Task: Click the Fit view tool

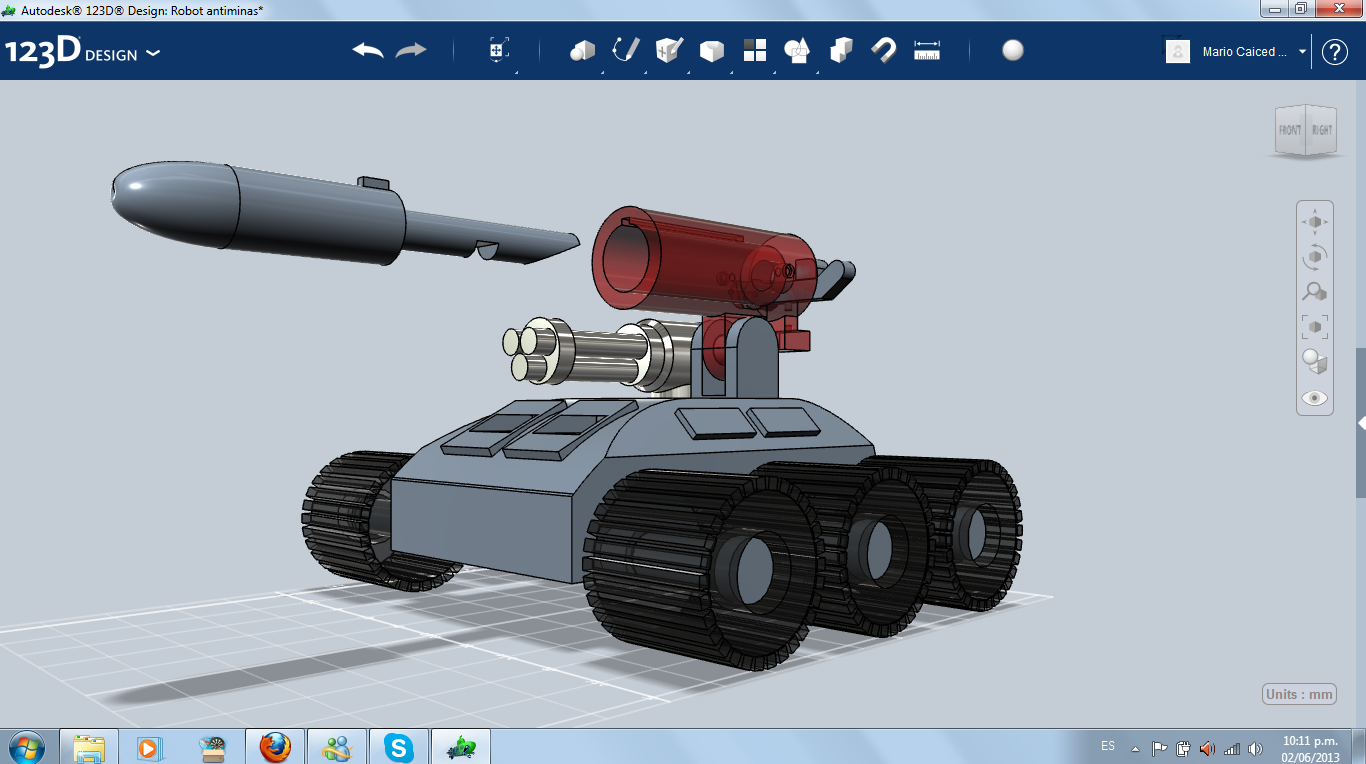Action: tap(1315, 327)
